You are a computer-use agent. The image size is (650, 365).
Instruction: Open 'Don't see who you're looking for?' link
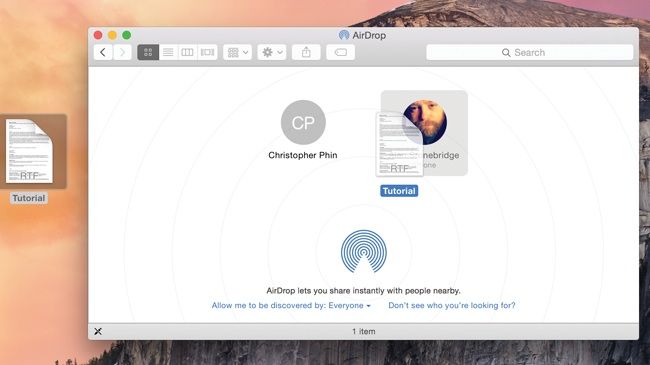click(452, 305)
